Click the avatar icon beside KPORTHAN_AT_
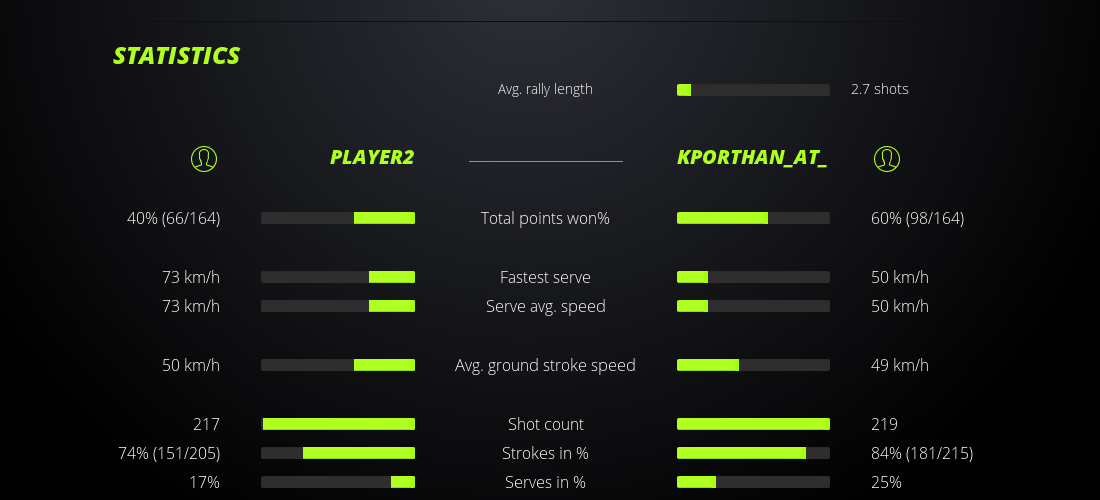The image size is (1100, 500). click(x=887, y=158)
